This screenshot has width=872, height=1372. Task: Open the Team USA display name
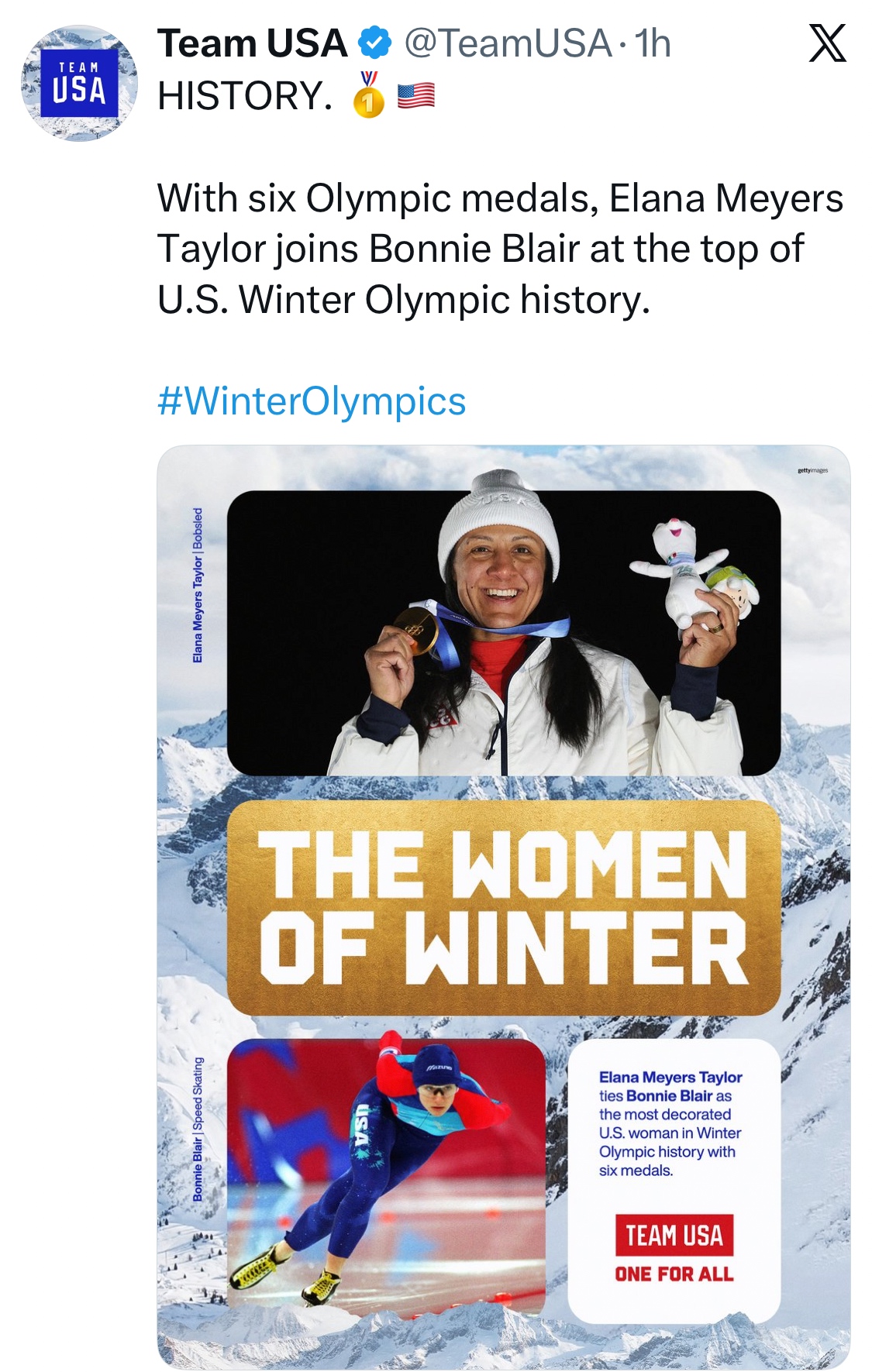pyautogui.click(x=252, y=43)
